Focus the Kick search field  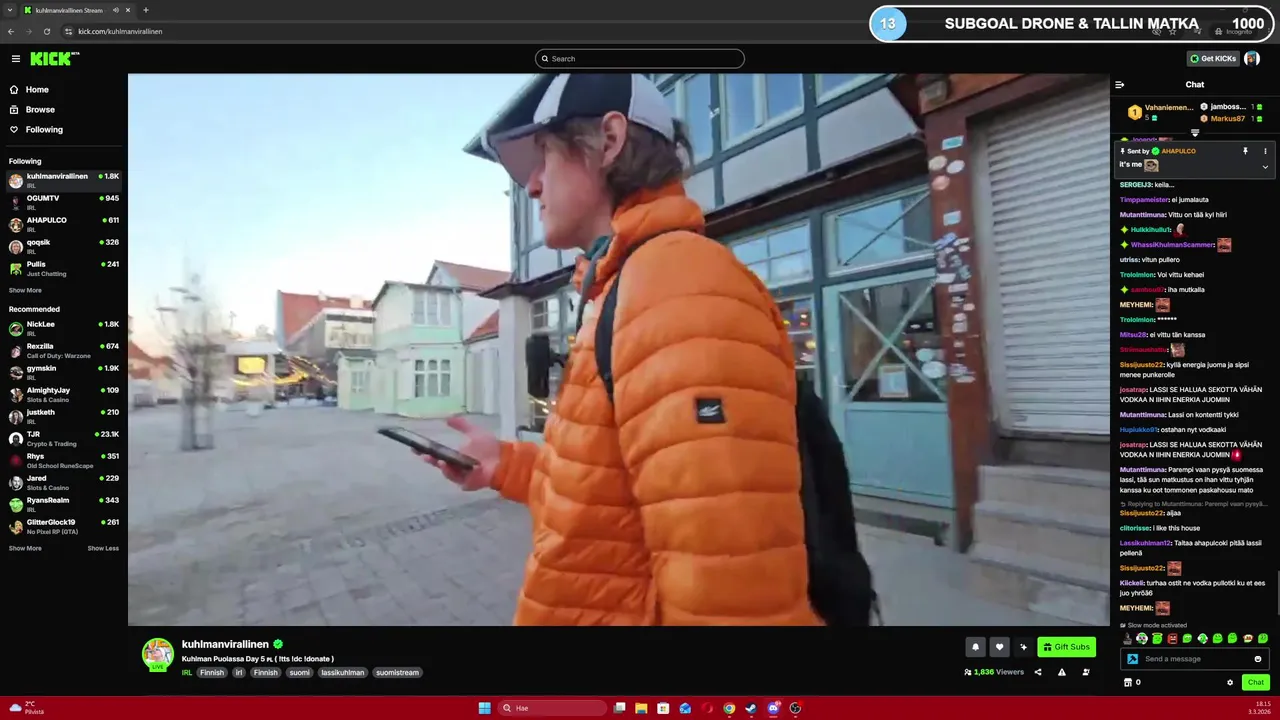tap(640, 58)
